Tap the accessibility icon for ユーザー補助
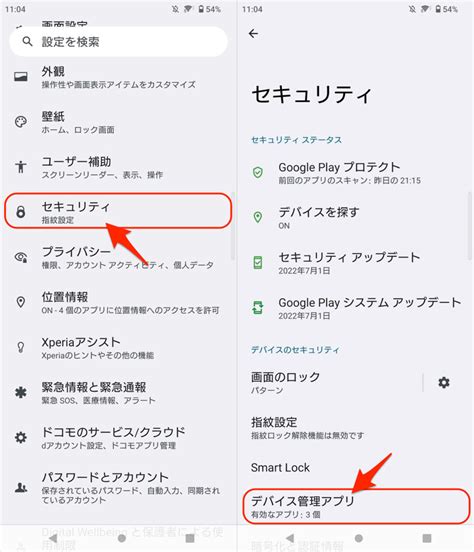Image resolution: width=474 pixels, height=552 pixels. click(21, 167)
